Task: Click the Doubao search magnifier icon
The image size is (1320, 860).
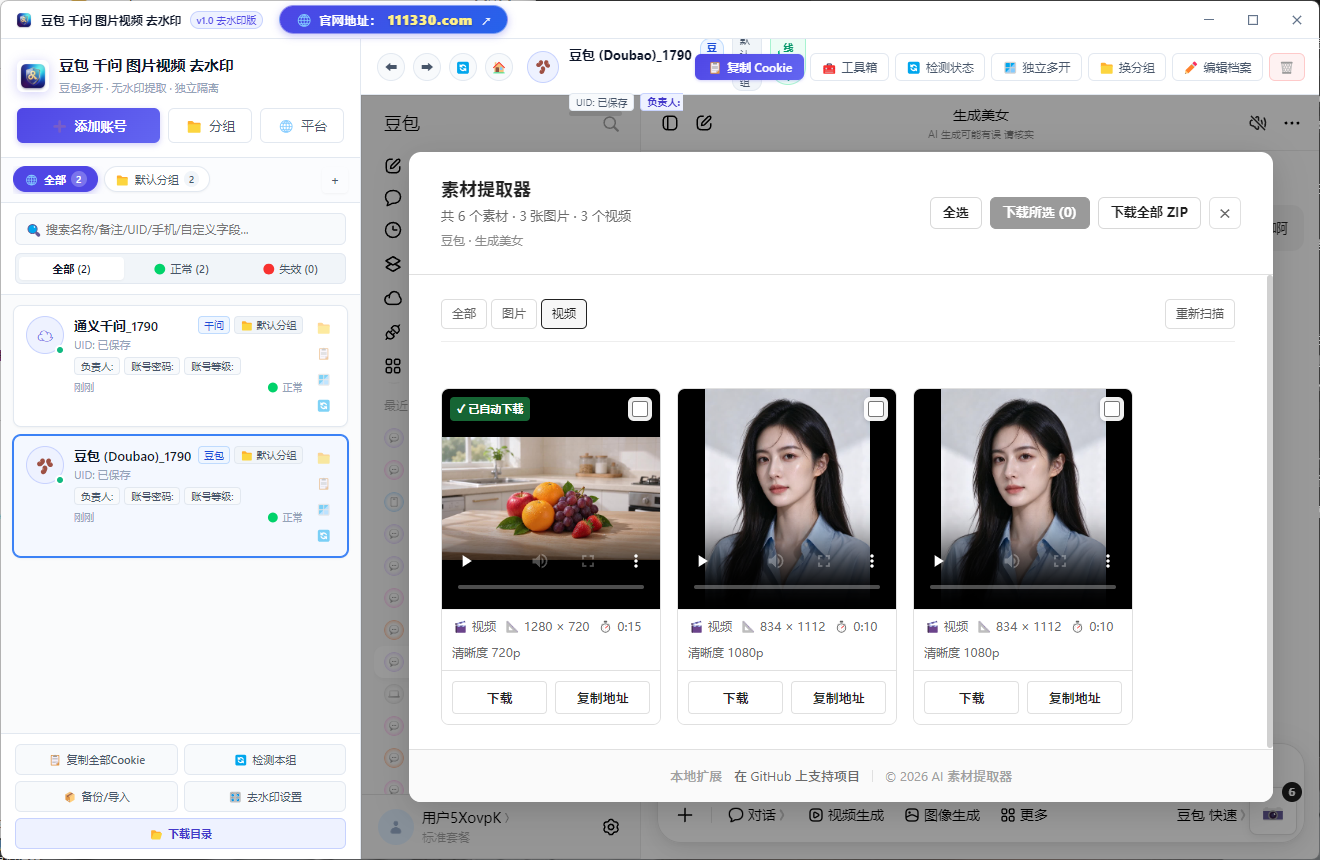Action: (x=611, y=124)
